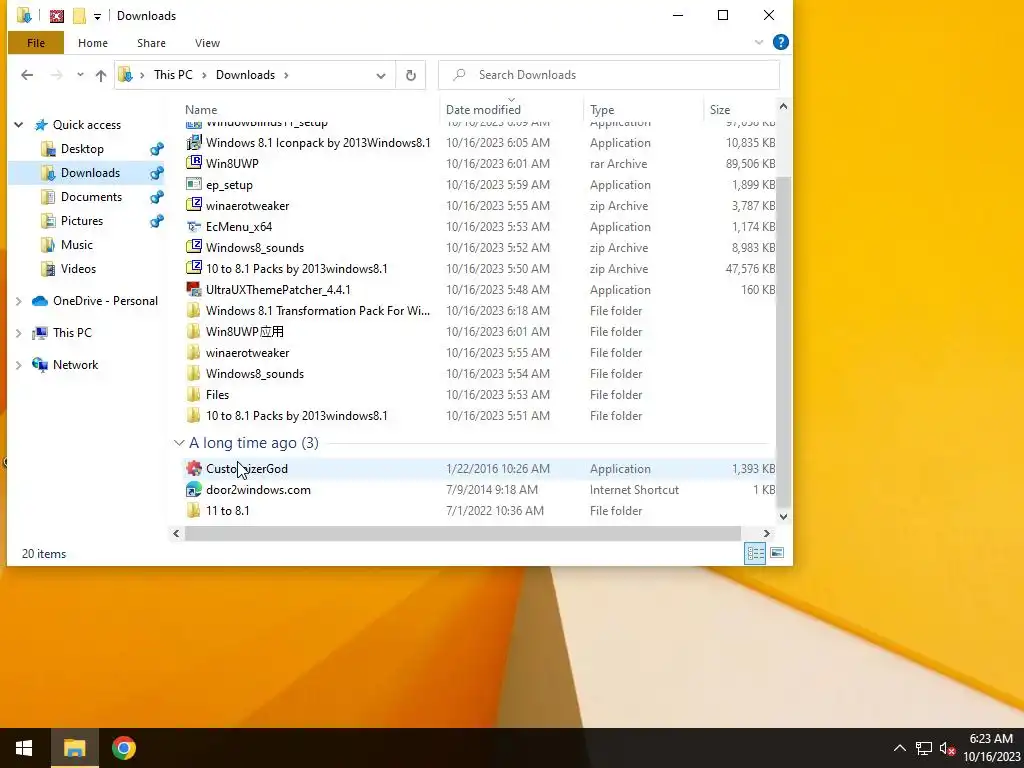Click scroll down arrow of file list

(x=783, y=517)
